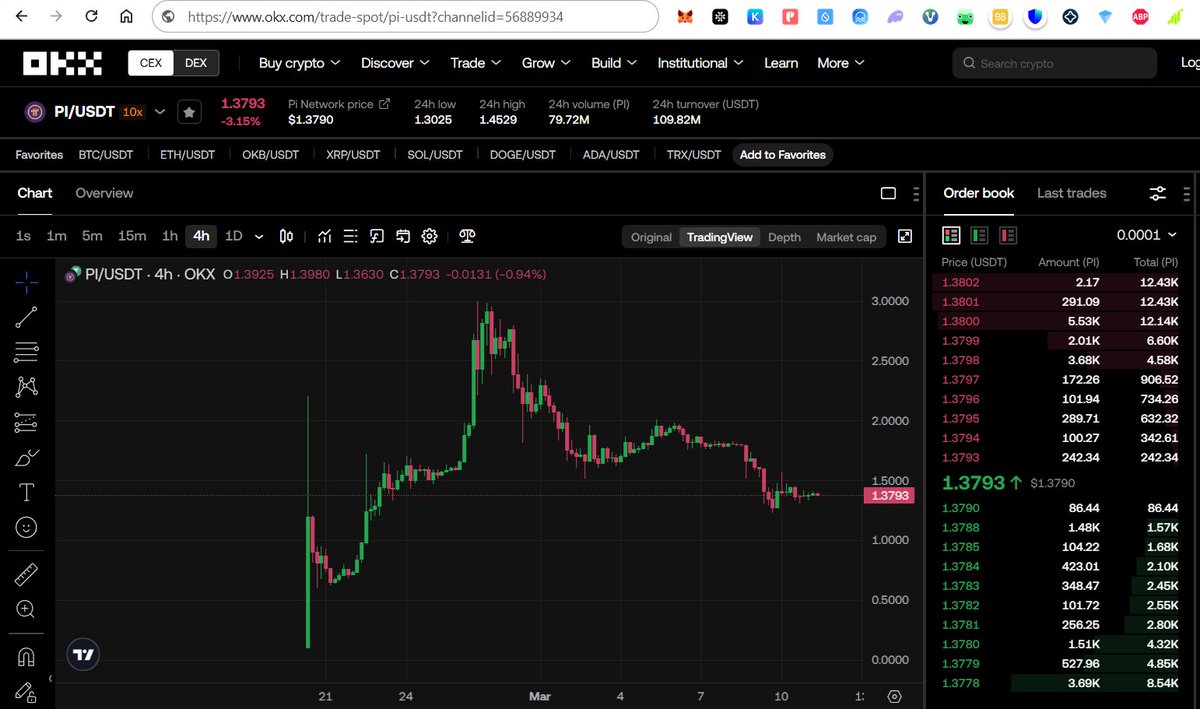Select the Market cap view
1200x709 pixels.
(846, 237)
